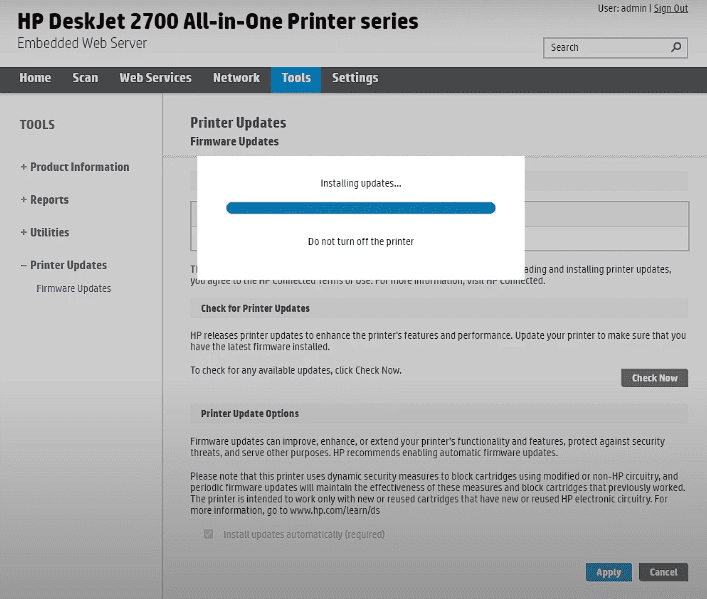The width and height of the screenshot is (707, 599).
Task: Open the Home tab
Action: (x=35, y=78)
